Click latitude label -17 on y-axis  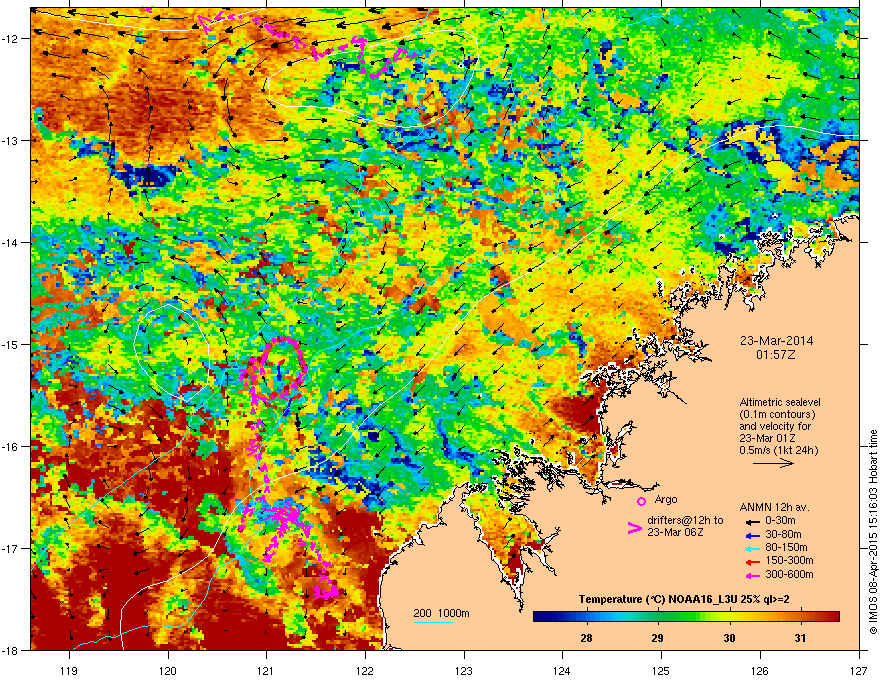click(10, 549)
